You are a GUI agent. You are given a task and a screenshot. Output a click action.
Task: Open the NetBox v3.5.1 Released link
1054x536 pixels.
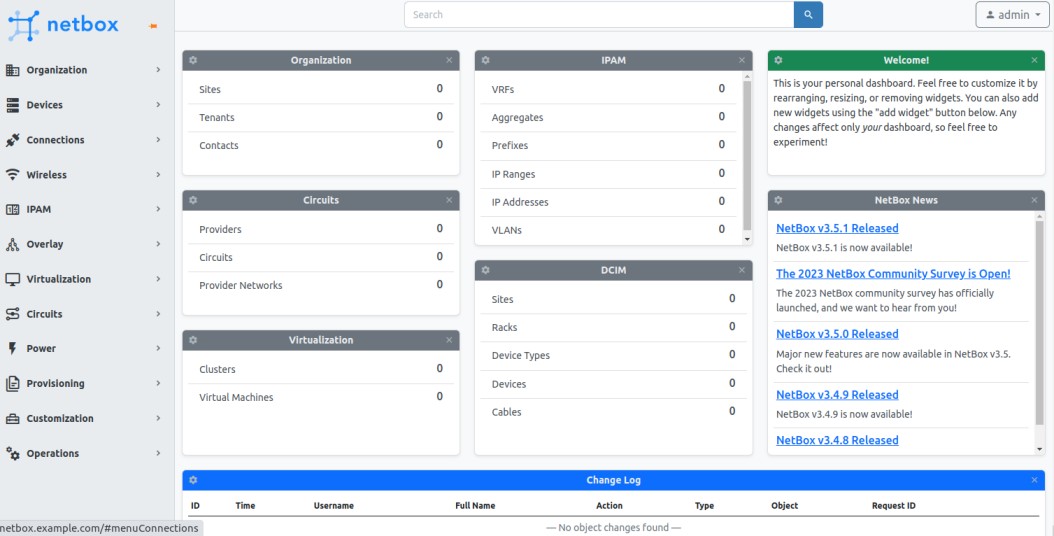(x=837, y=228)
